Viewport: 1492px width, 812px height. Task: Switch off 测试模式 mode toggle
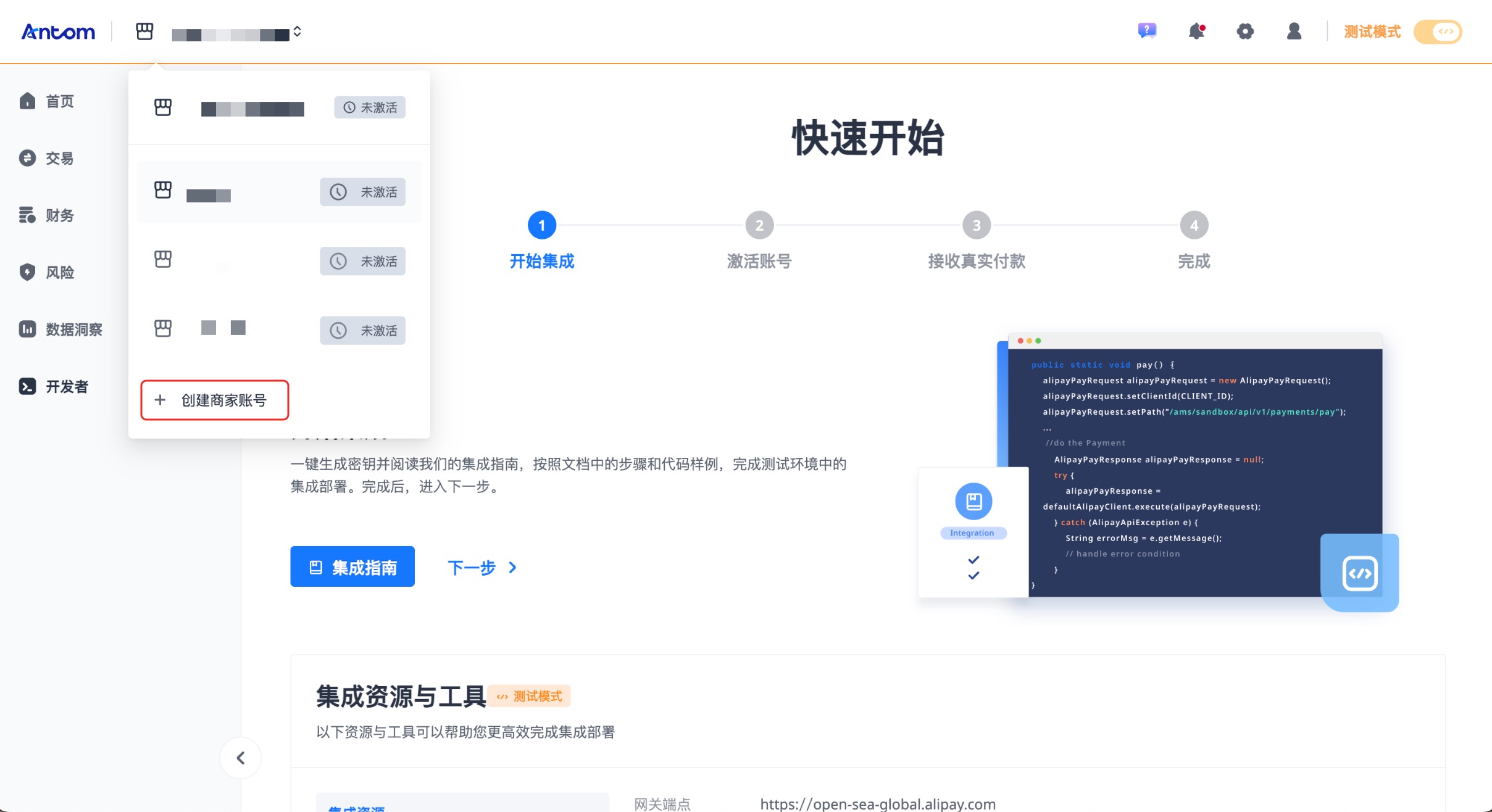click(x=1438, y=31)
